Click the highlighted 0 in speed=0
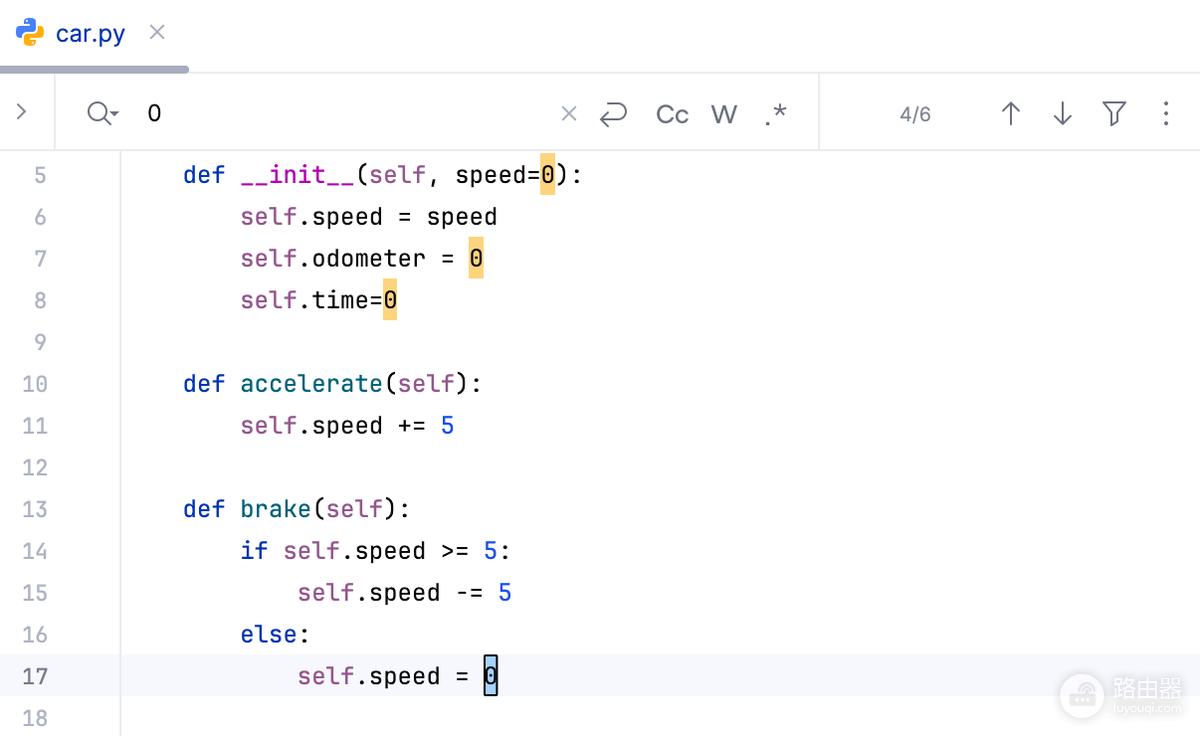This screenshot has height=736, width=1200. (547, 175)
